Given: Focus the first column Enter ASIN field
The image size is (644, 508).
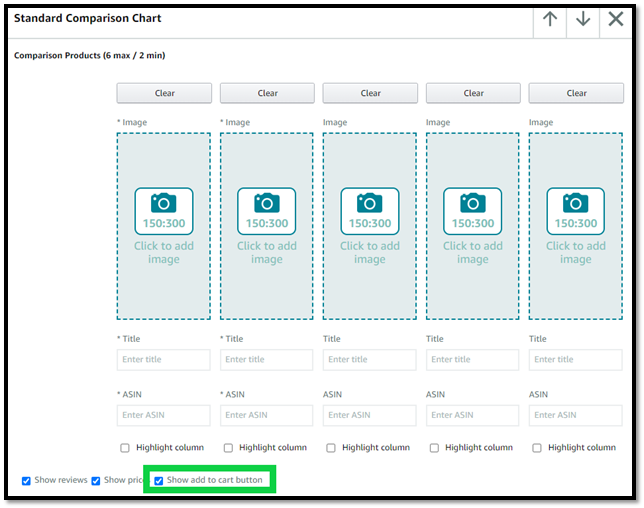Looking at the screenshot, I should click(x=163, y=415).
